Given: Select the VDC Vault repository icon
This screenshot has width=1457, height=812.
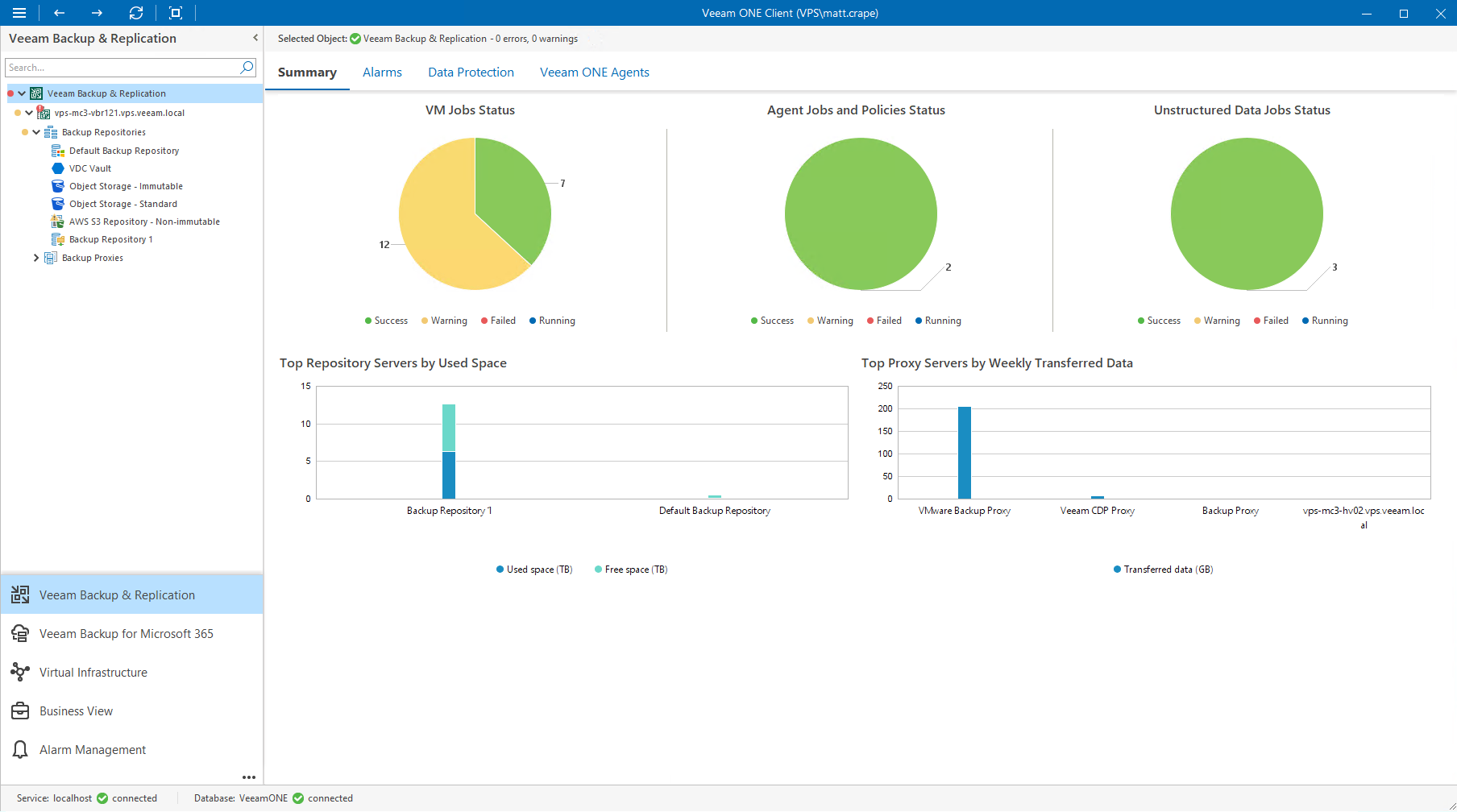Looking at the screenshot, I should pos(58,168).
